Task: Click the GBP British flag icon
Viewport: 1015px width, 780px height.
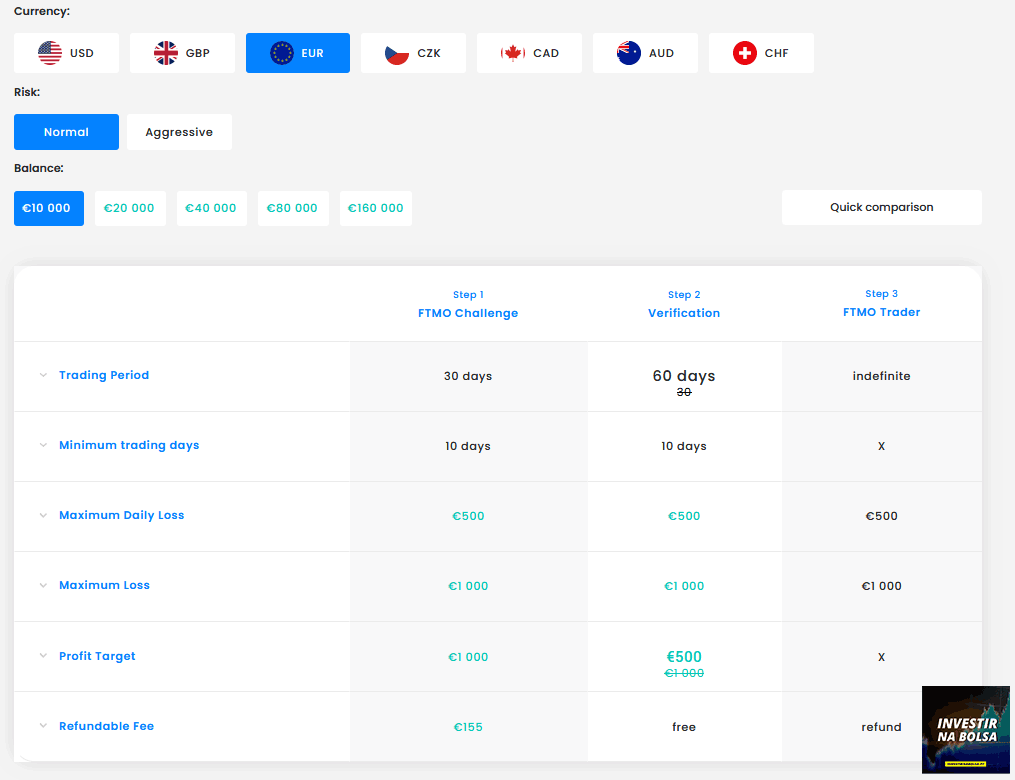Action: pyautogui.click(x=166, y=53)
